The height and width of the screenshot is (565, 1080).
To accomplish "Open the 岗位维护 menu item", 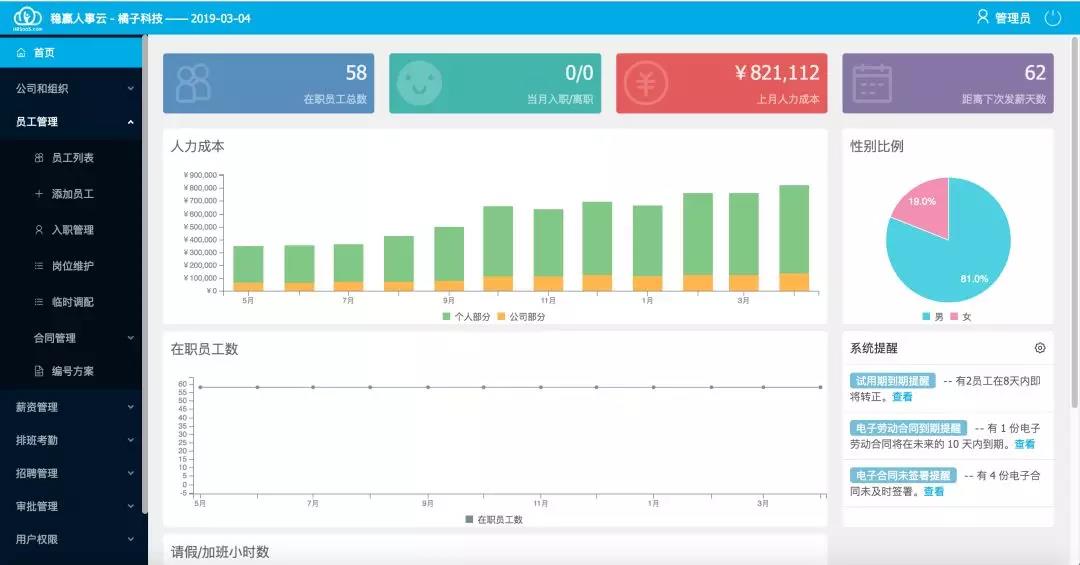I will [72, 266].
